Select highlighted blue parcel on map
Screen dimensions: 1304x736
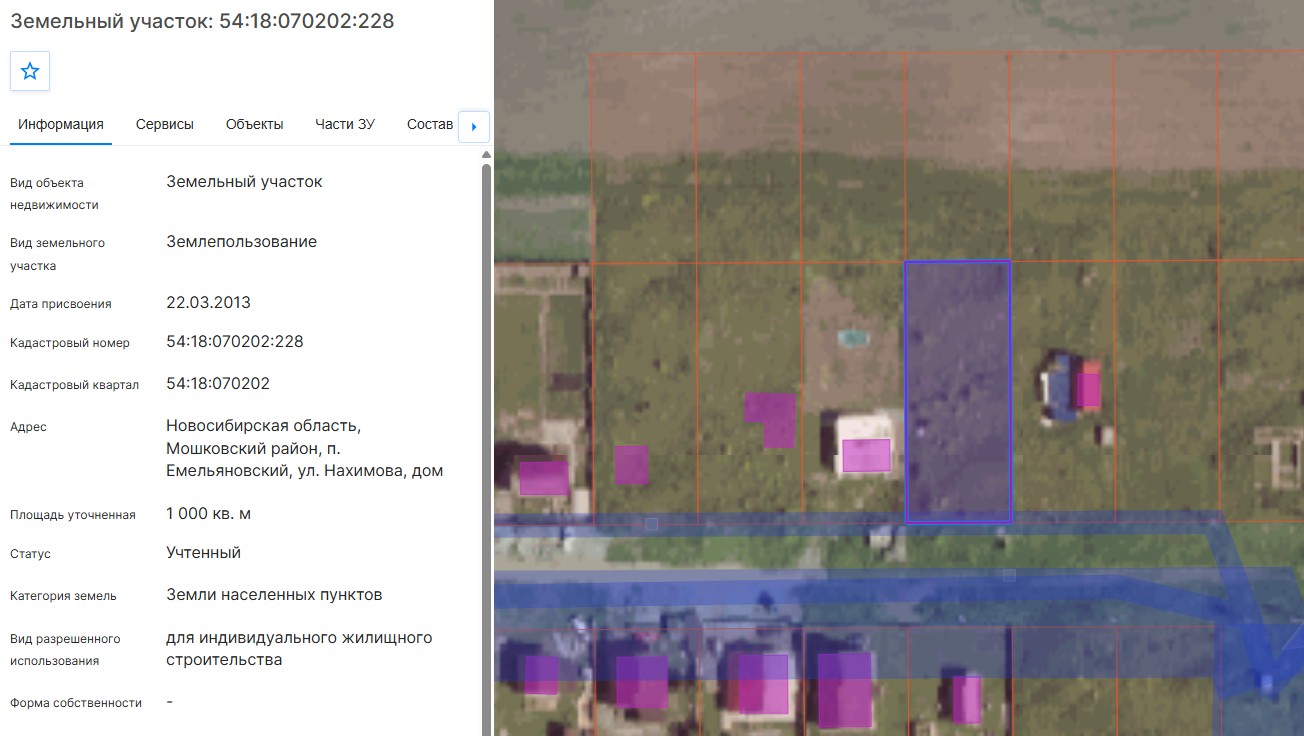click(x=958, y=392)
